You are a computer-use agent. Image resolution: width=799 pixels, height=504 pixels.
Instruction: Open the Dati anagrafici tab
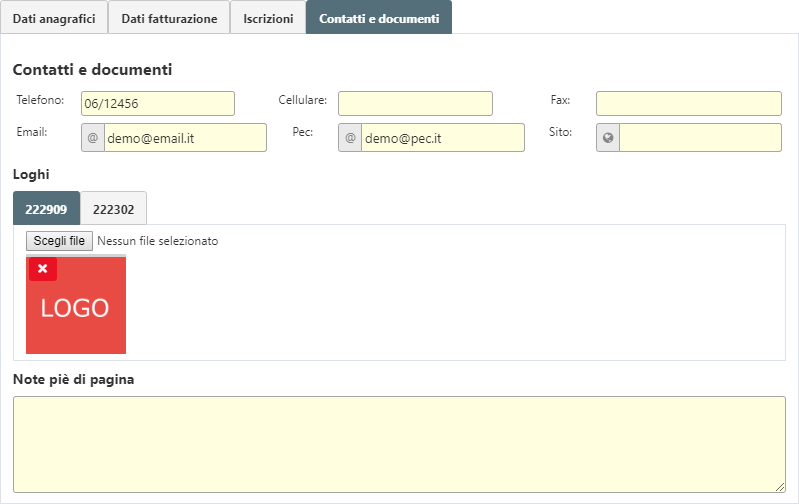click(54, 18)
